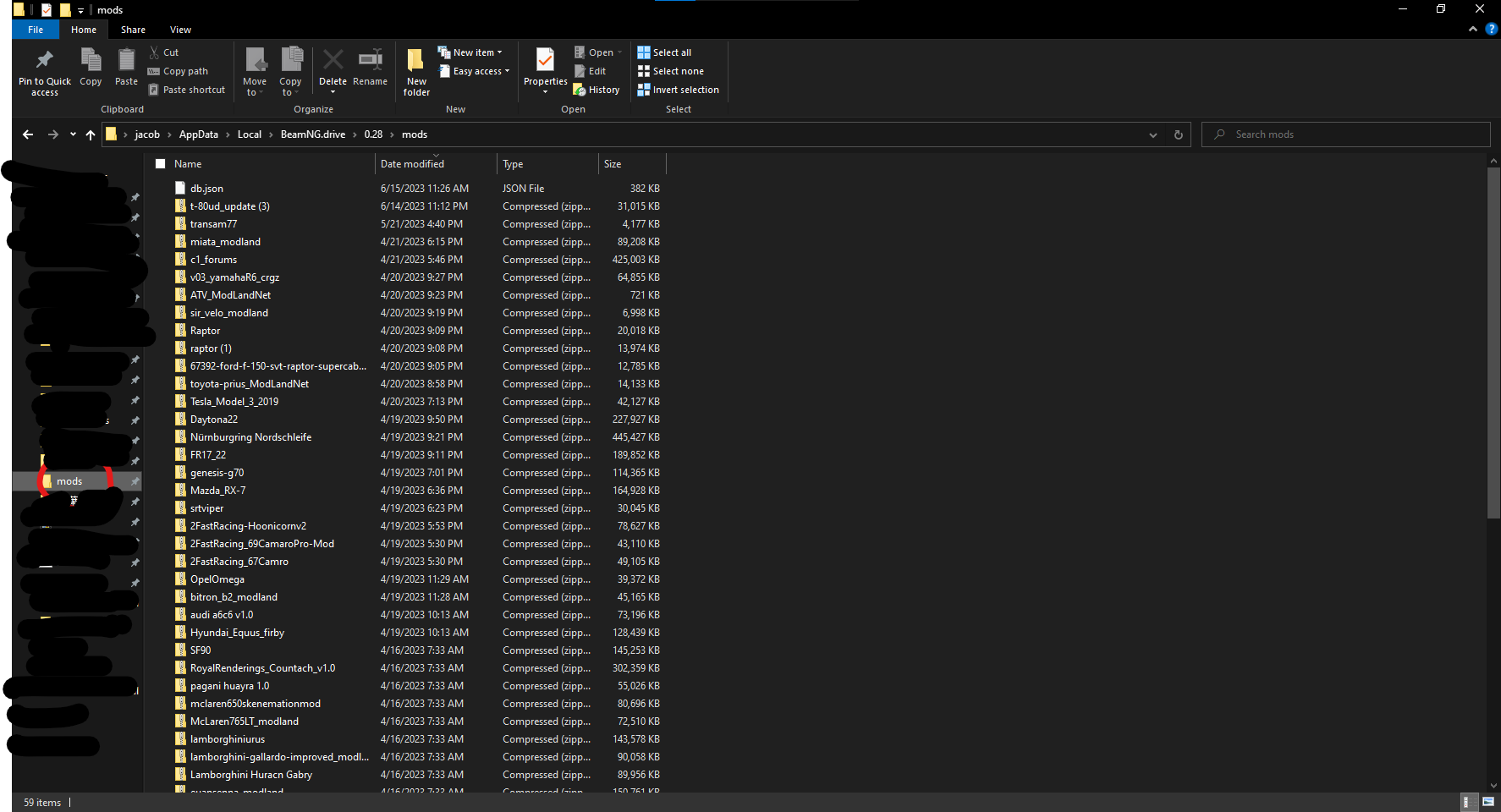Open the File menu
Viewport: 1501px width, 812px height.
(36, 30)
